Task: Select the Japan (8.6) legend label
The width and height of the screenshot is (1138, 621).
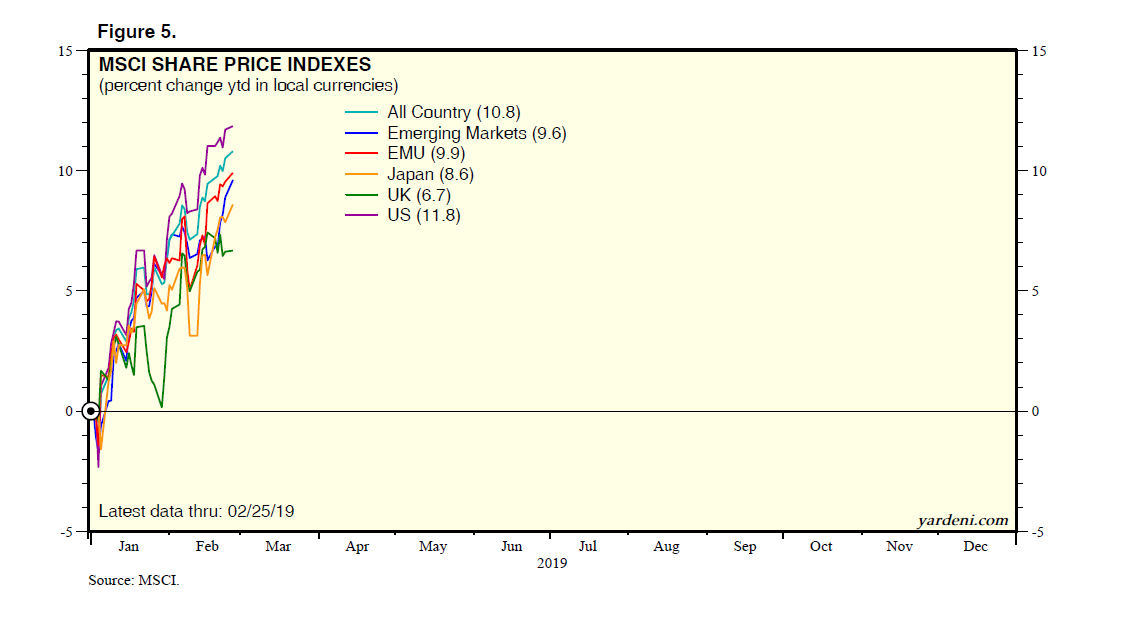Action: [x=430, y=174]
